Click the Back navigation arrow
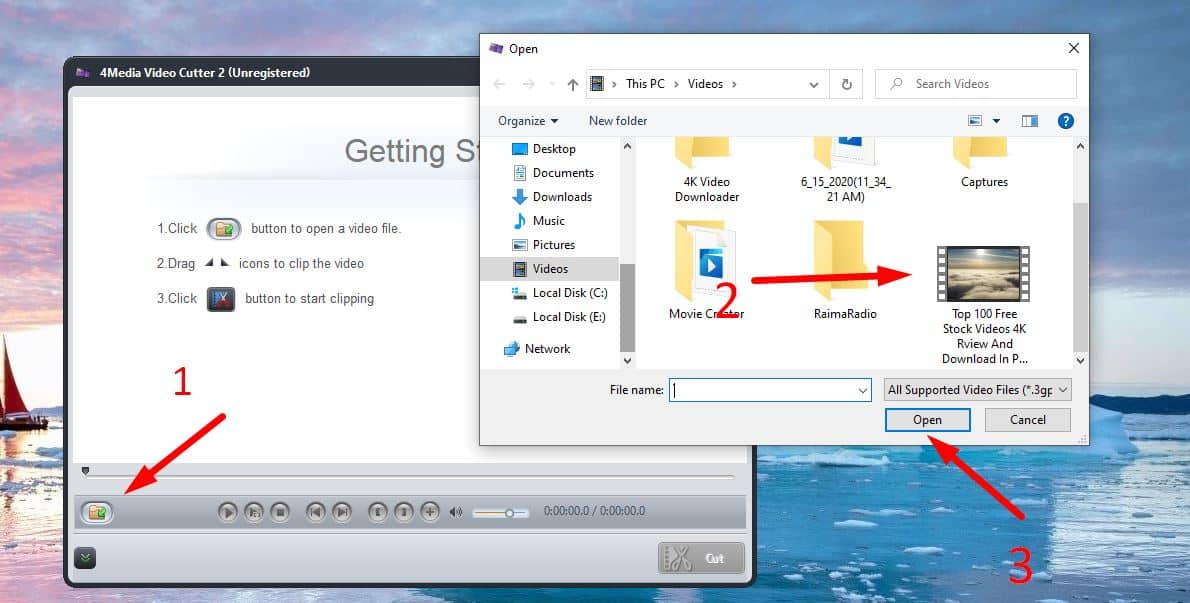Viewport: 1190px width, 603px height. [x=499, y=84]
